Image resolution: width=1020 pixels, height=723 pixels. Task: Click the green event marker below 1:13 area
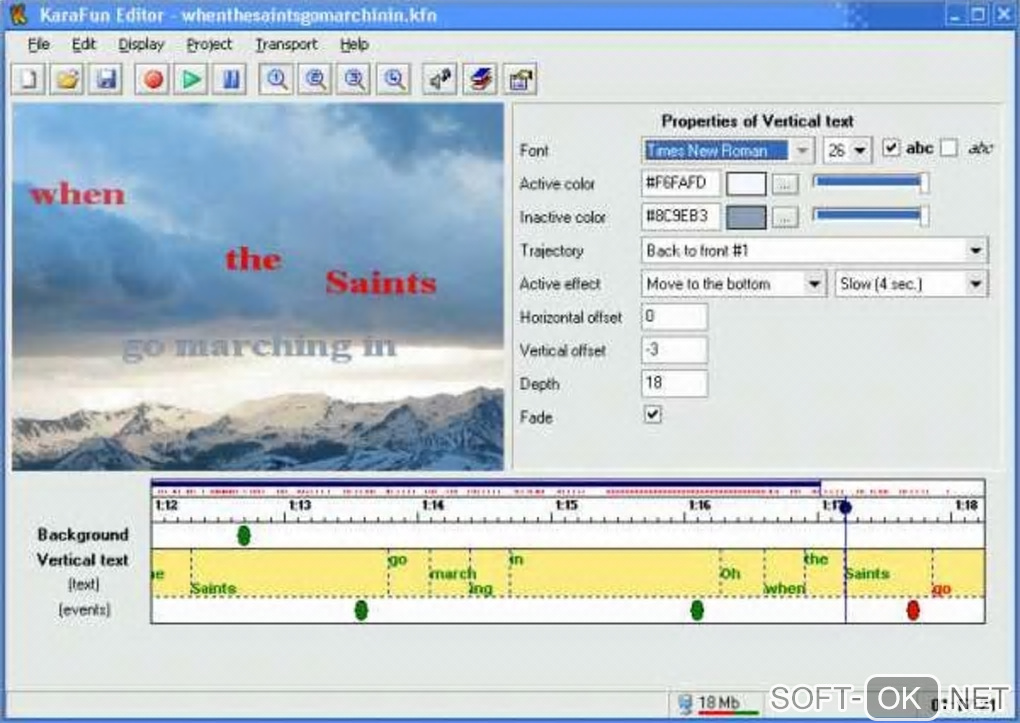(361, 610)
